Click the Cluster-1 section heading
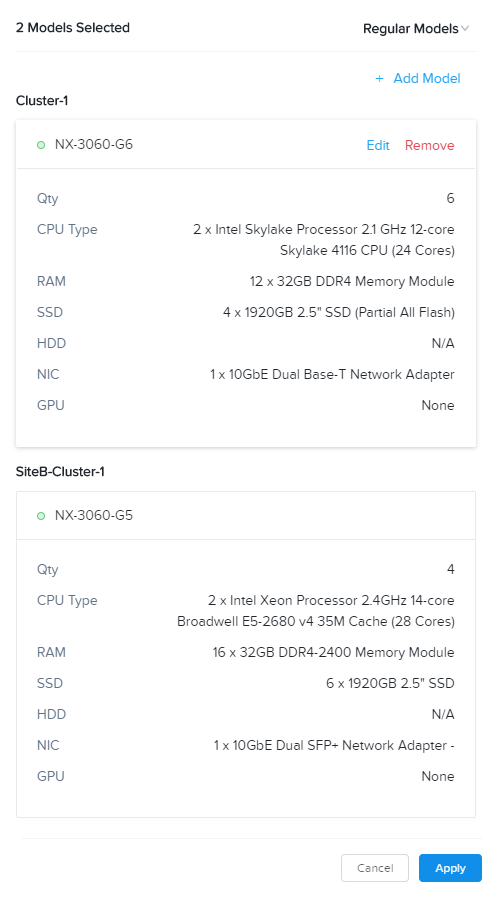This screenshot has height=897, width=493. 42,101
